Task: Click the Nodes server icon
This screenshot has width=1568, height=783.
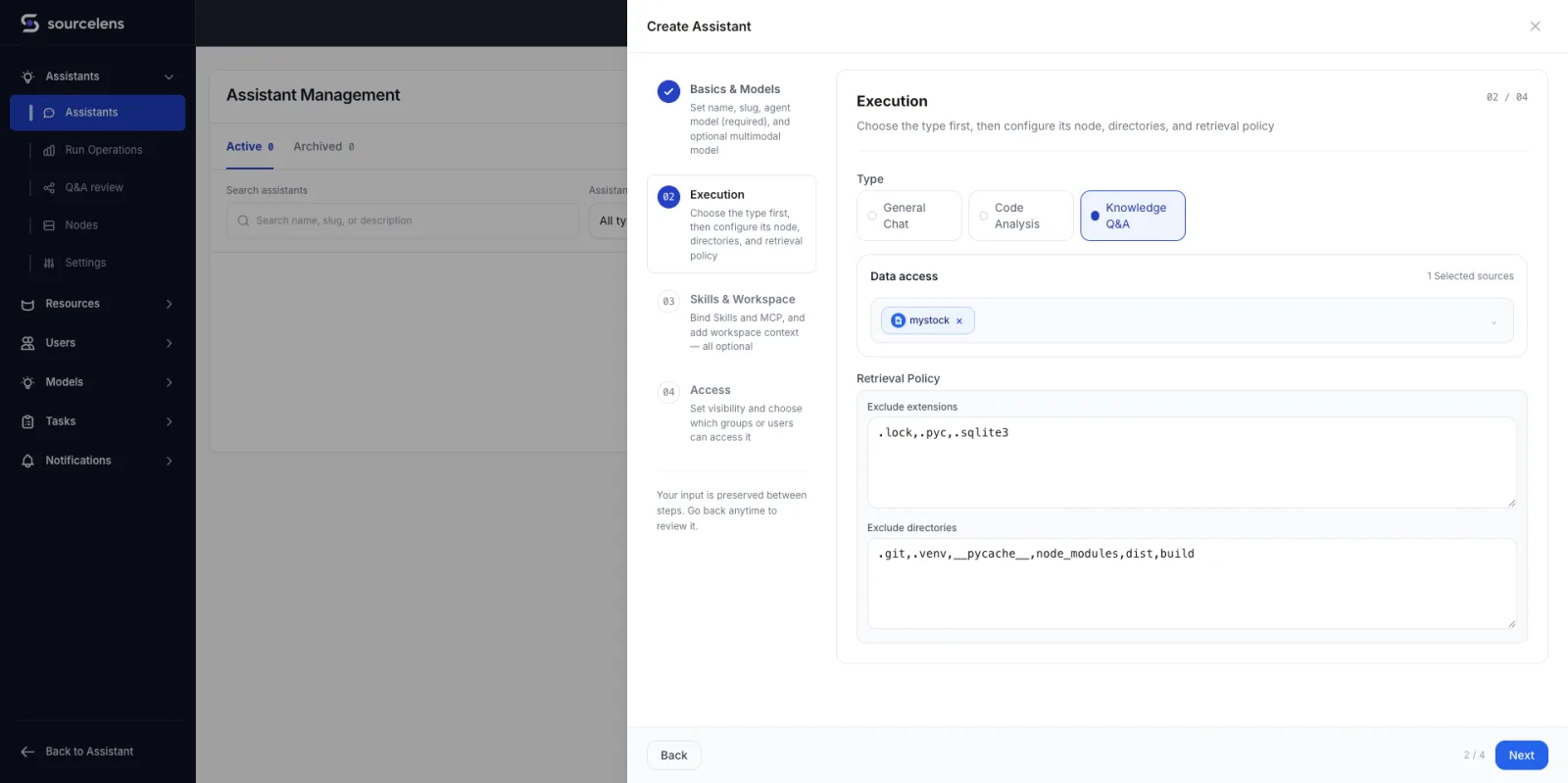Action: click(x=49, y=225)
